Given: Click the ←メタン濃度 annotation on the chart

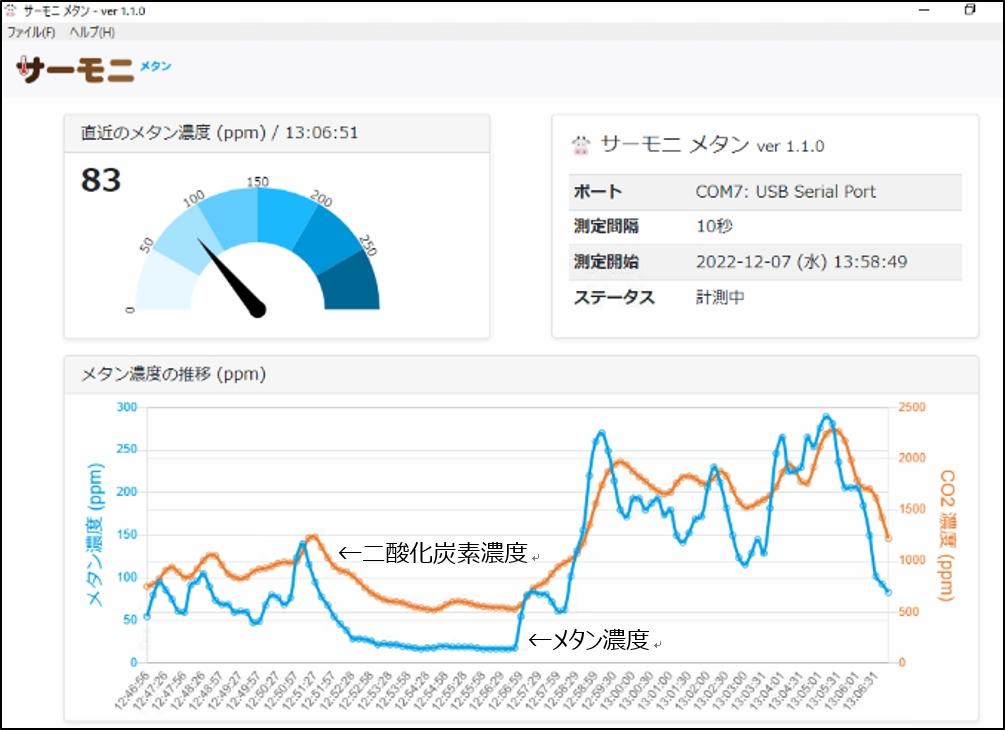Looking at the screenshot, I should point(588,639).
